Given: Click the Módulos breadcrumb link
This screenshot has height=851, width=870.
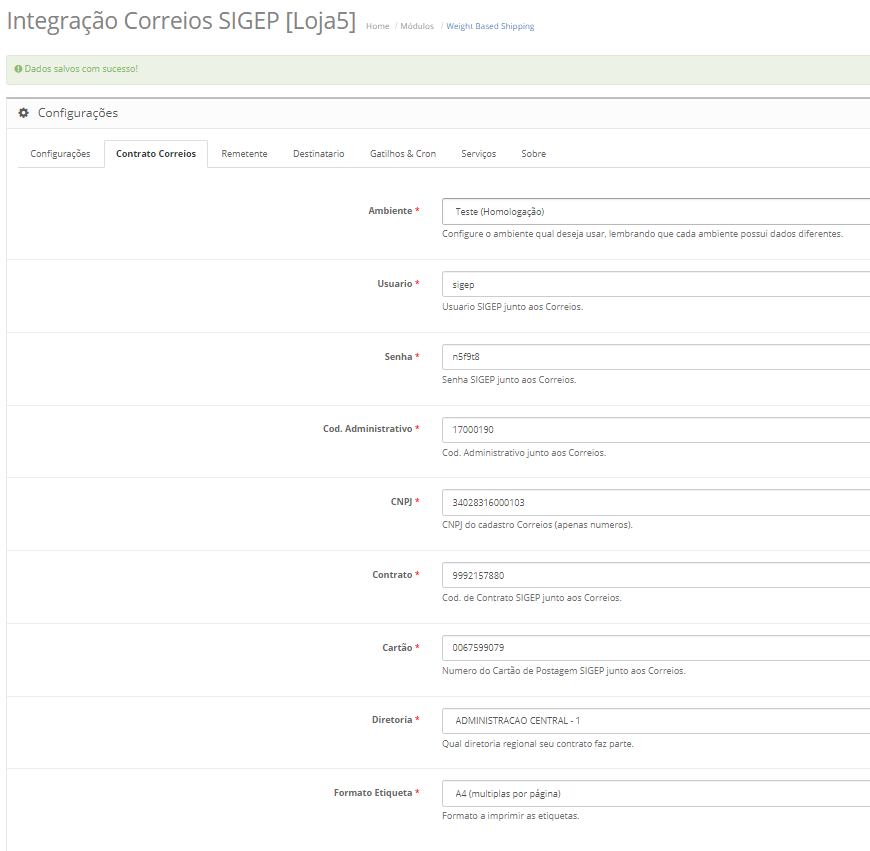Looking at the screenshot, I should pyautogui.click(x=417, y=26).
